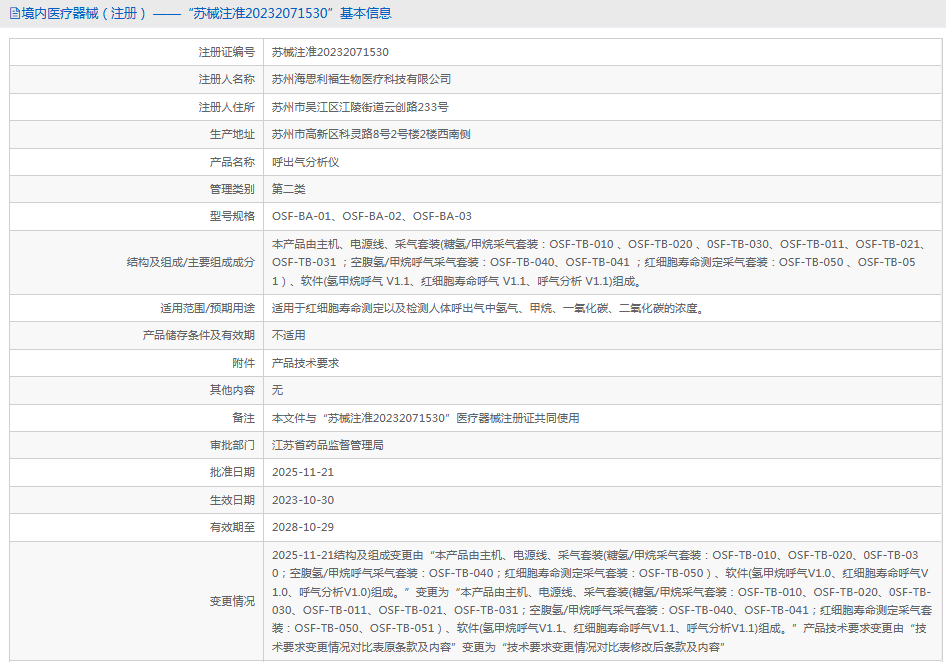Click the structure description starting with 本产品由主机
Screen dimensions: 946x662
(x=598, y=263)
